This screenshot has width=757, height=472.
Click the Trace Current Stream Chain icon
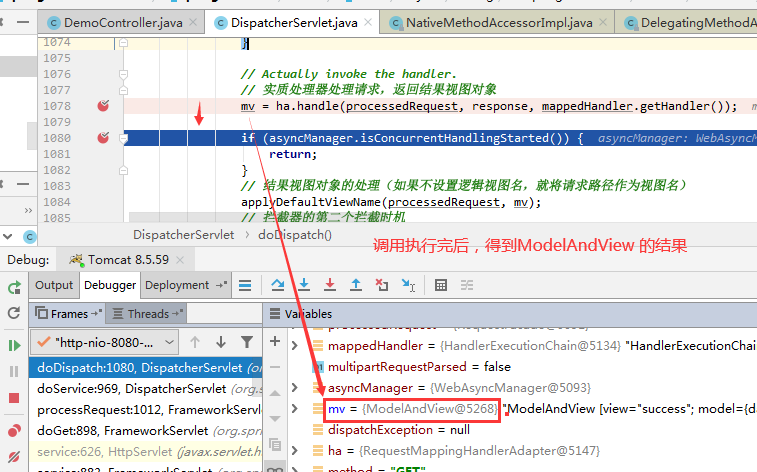coord(467,285)
